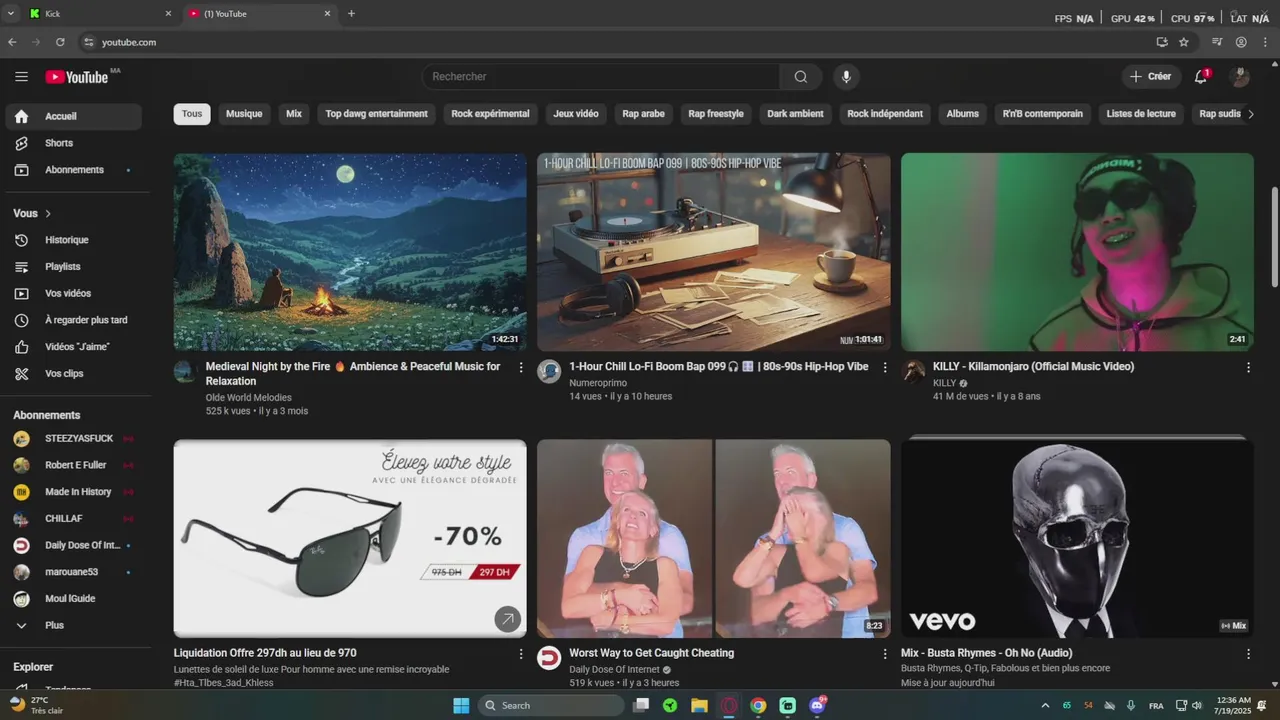Image resolution: width=1280 pixels, height=720 pixels.
Task: Show hidden system tray icons
Action: 1045,705
